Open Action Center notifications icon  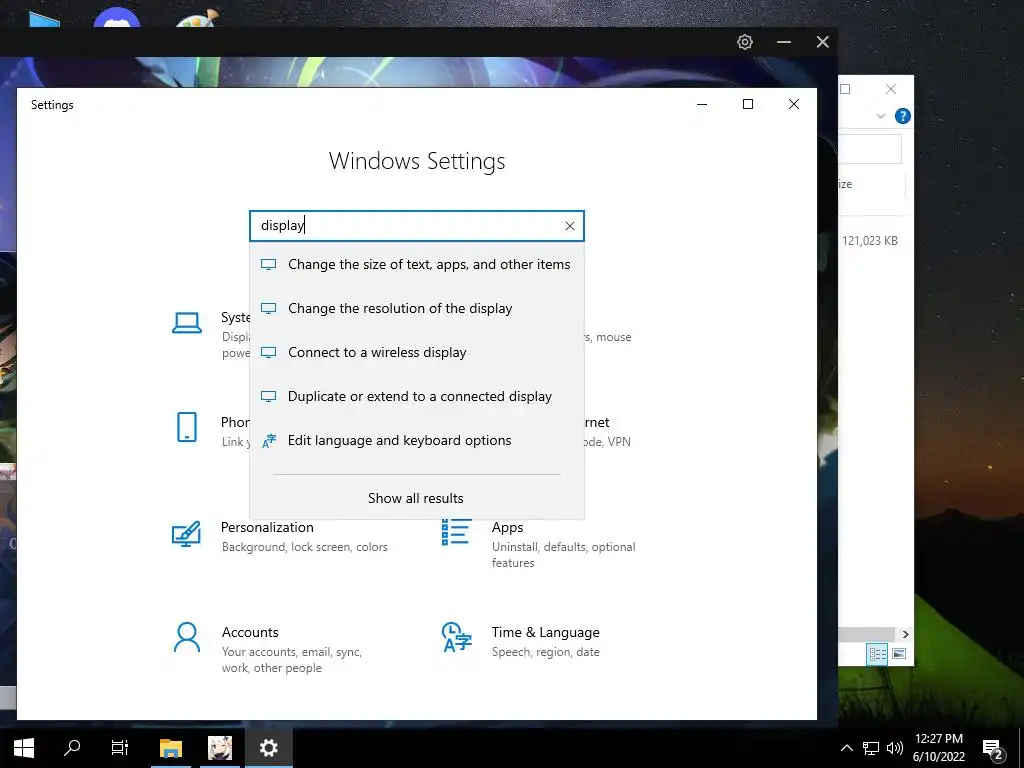(993, 748)
